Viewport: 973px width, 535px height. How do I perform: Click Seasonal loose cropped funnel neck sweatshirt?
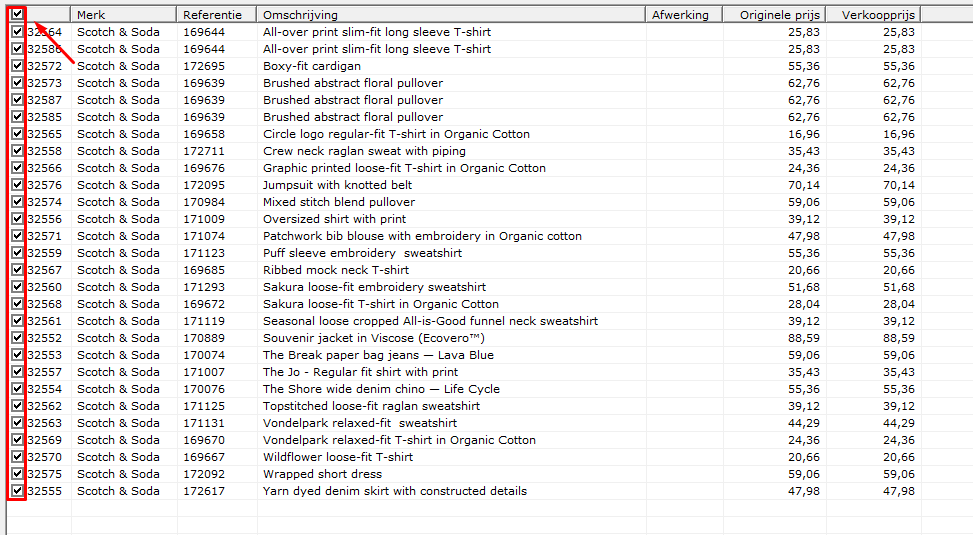pyautogui.click(x=430, y=321)
